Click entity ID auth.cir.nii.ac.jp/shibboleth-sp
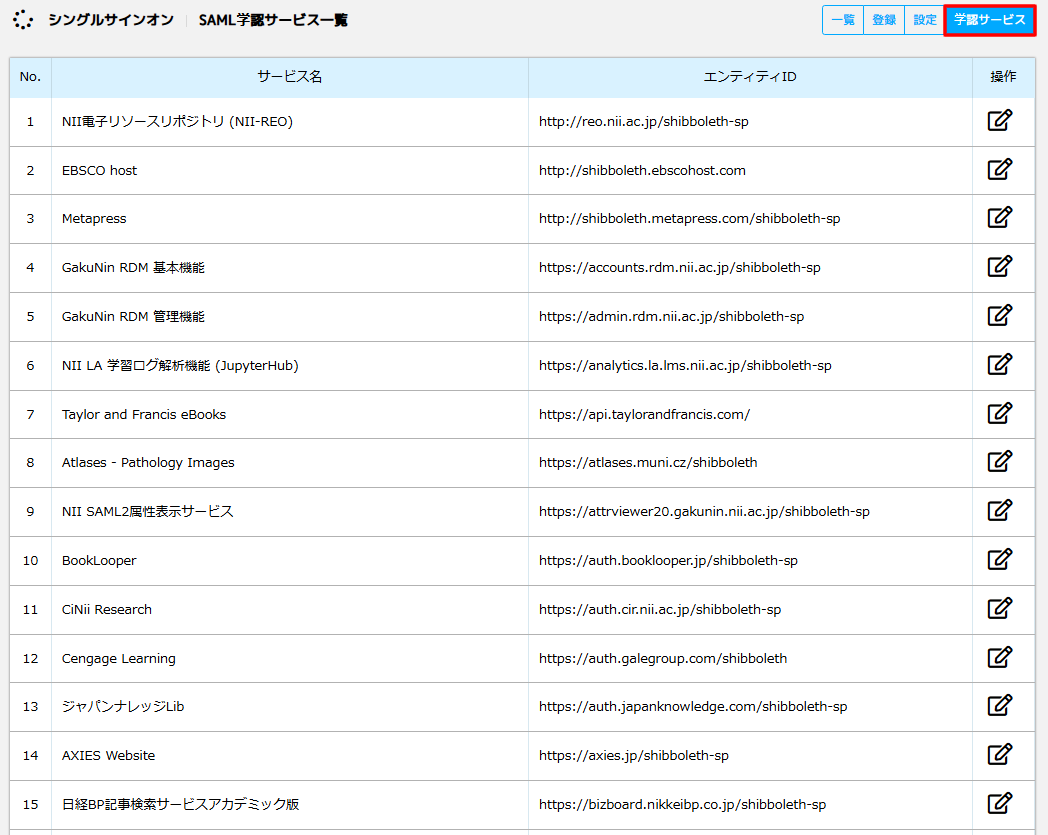1048x835 pixels. click(660, 610)
